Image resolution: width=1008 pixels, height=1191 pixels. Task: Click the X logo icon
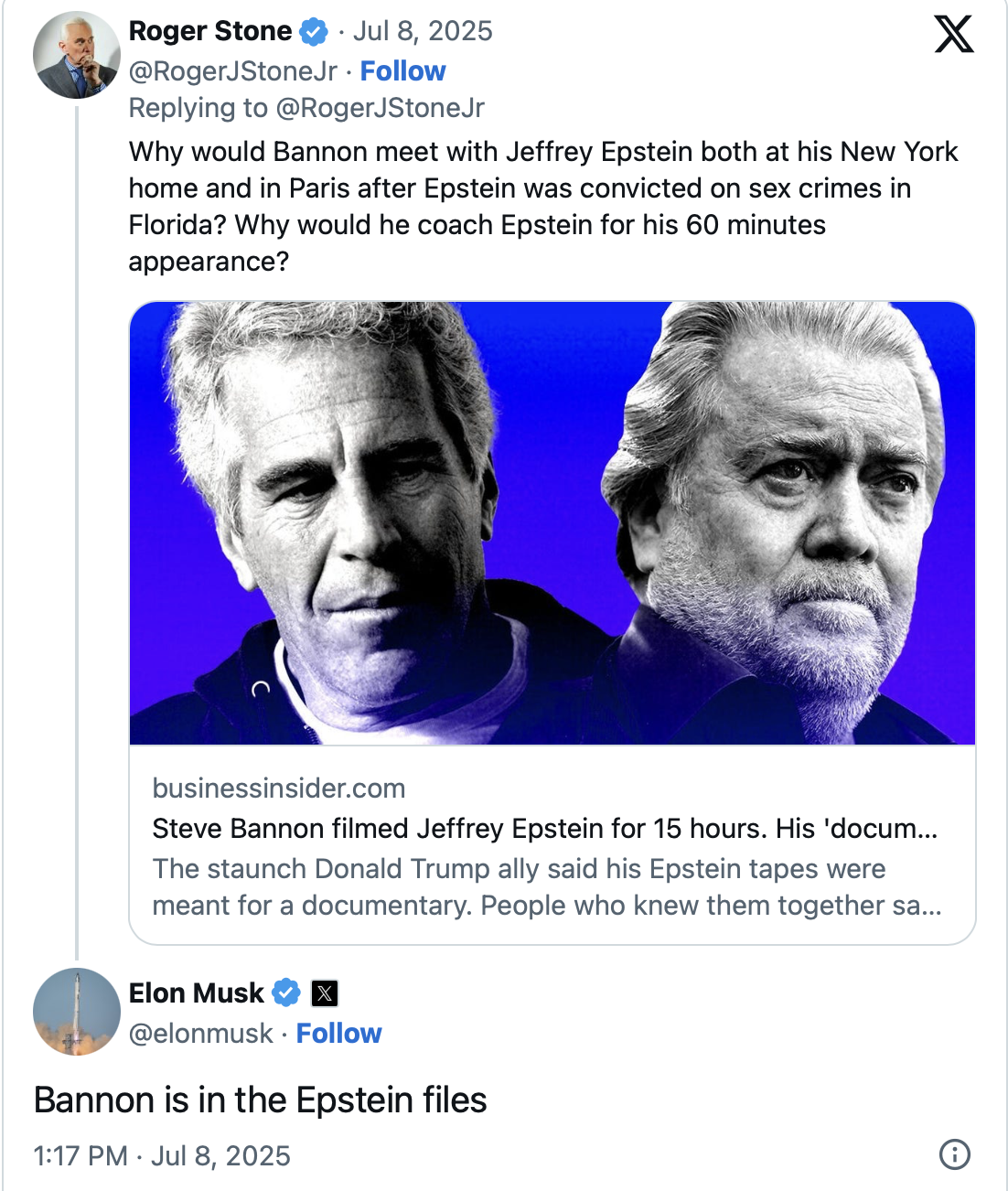(954, 35)
